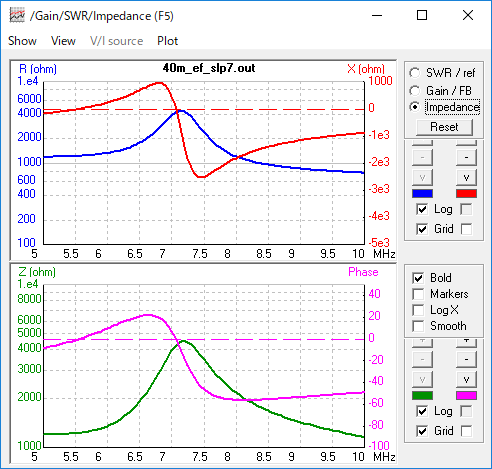This screenshot has width=492, height=469.
Task: Click the red X curve color swatch
Action: coord(466,194)
